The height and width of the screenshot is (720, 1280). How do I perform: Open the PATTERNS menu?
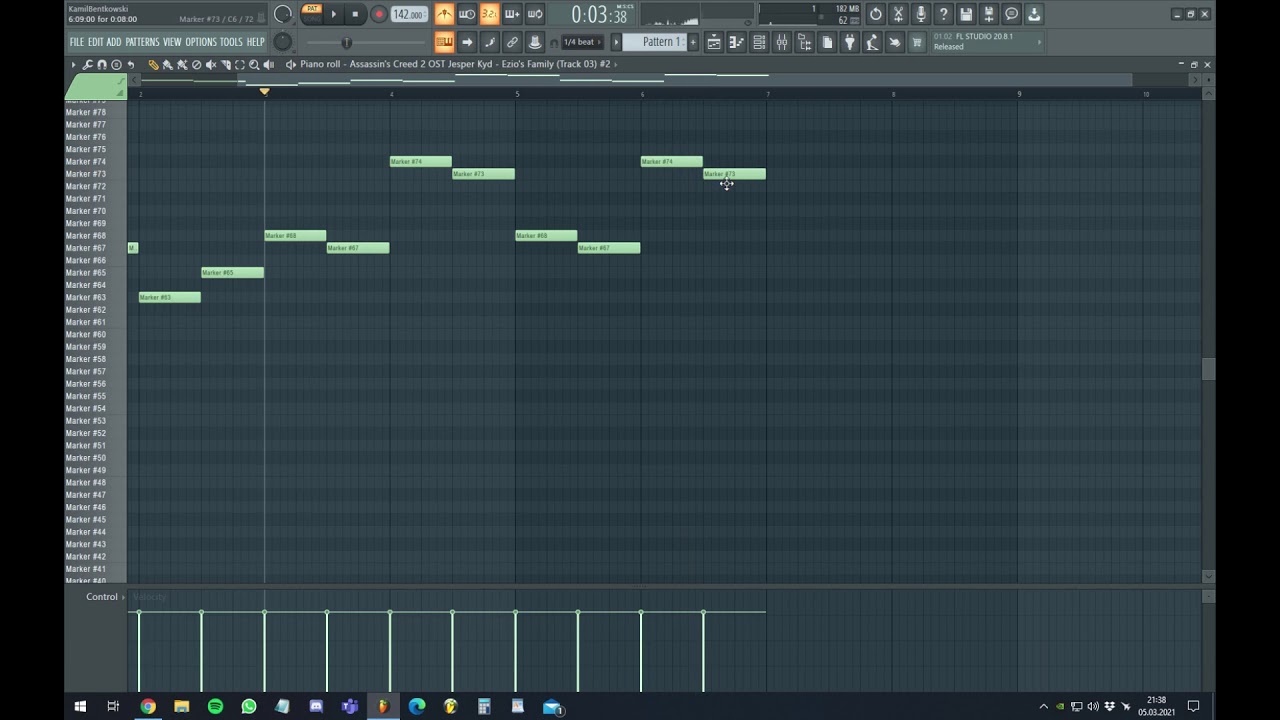coord(142,42)
